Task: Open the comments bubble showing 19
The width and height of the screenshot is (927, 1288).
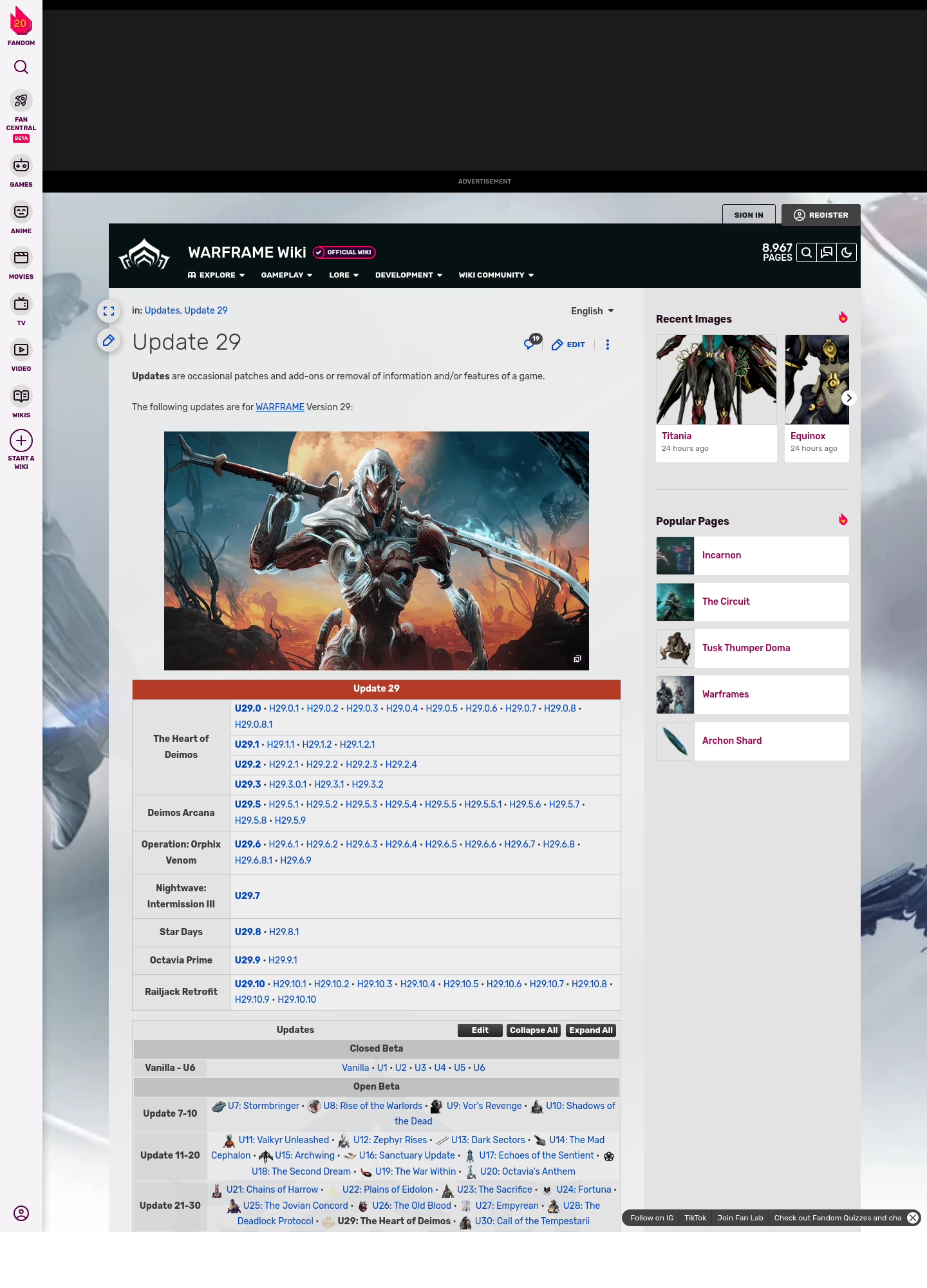Action: [x=532, y=343]
